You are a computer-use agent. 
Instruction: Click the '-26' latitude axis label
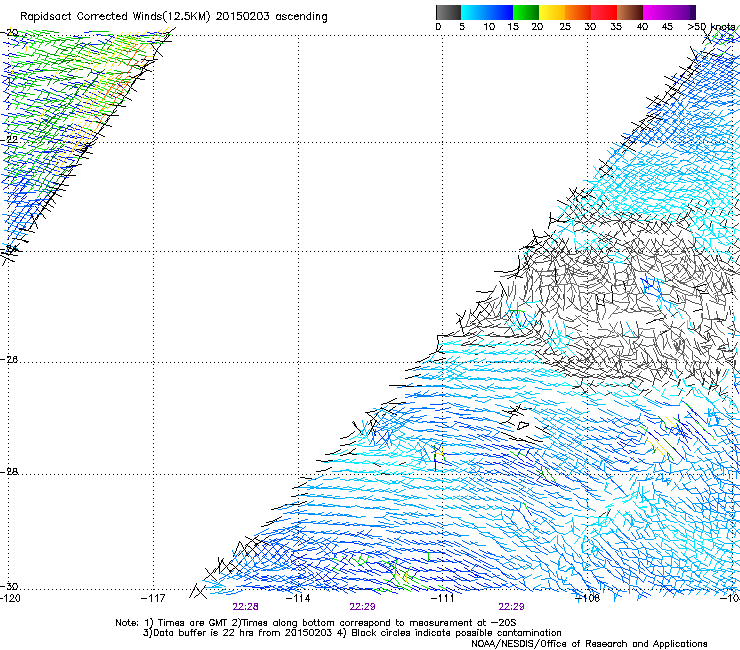(x=9, y=360)
